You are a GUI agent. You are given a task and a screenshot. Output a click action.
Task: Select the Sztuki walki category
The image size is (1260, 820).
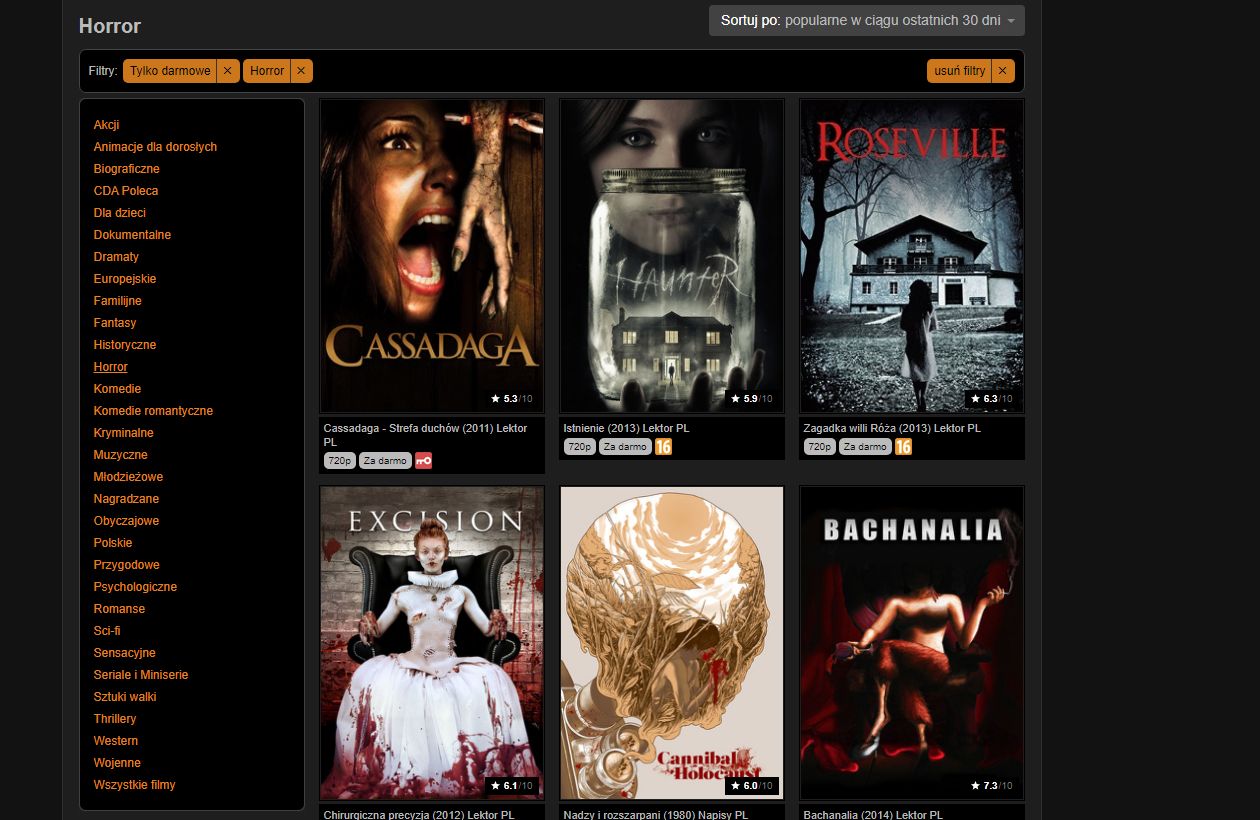click(125, 697)
